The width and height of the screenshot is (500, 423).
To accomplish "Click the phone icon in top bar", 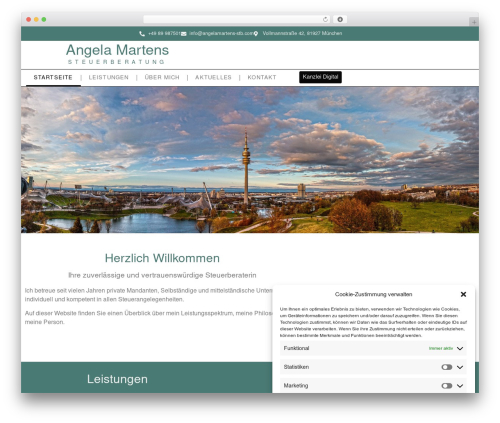I will (x=142, y=34).
